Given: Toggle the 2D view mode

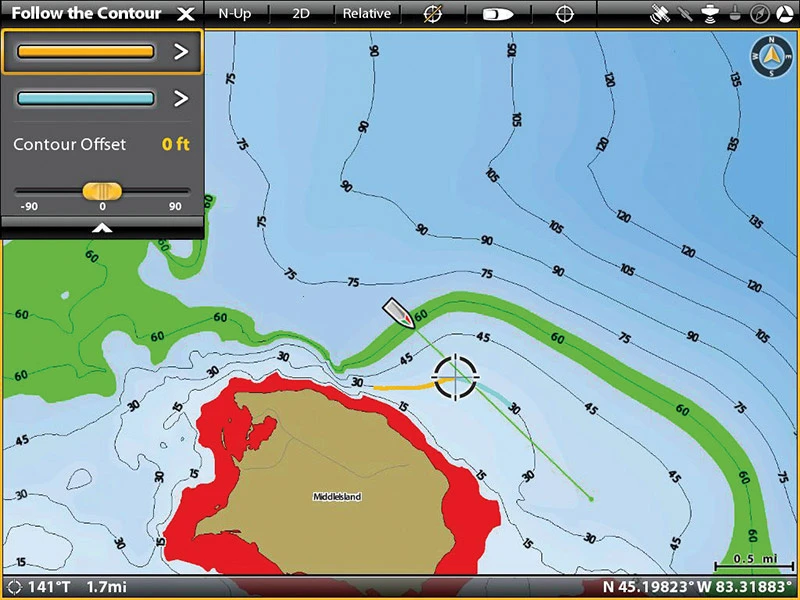Looking at the screenshot, I should click(x=301, y=14).
